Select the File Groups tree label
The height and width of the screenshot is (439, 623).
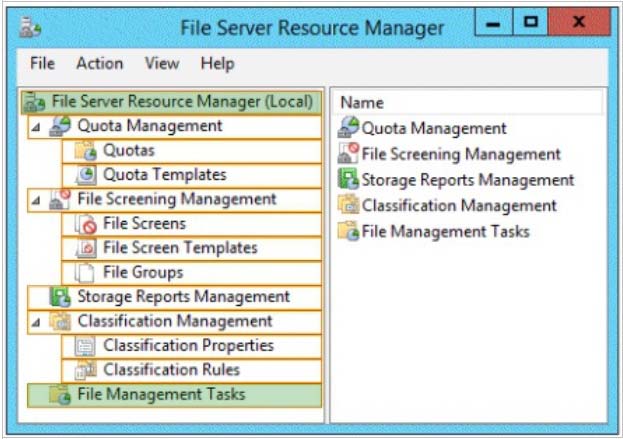coord(143,273)
